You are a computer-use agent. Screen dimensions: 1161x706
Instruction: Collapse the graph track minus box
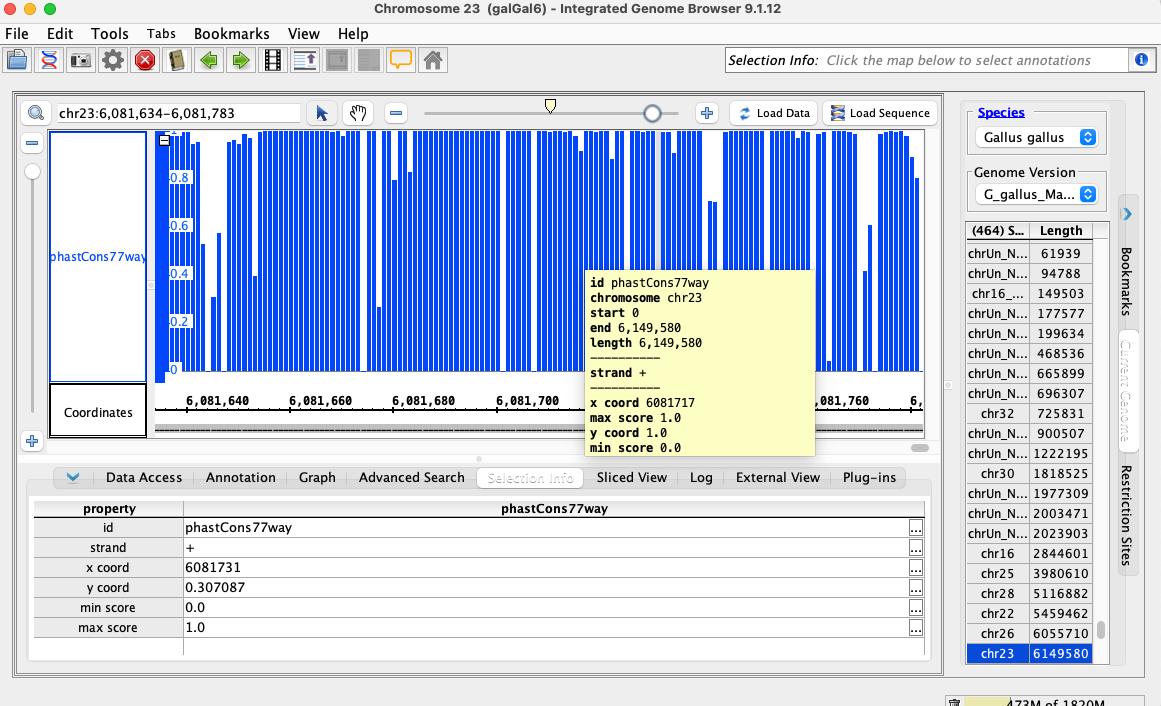pyautogui.click(x=165, y=141)
